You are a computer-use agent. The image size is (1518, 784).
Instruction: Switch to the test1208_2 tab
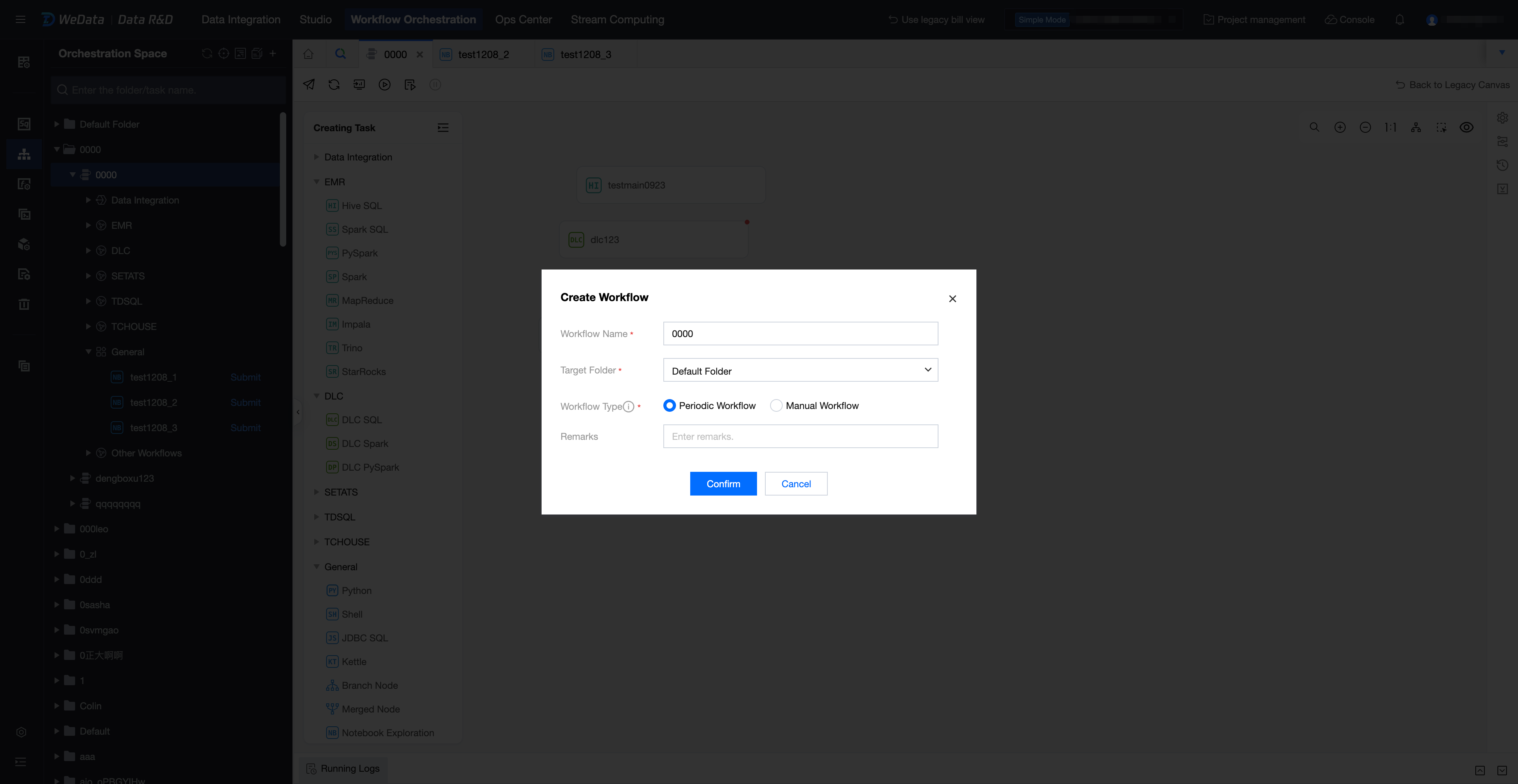tap(483, 54)
